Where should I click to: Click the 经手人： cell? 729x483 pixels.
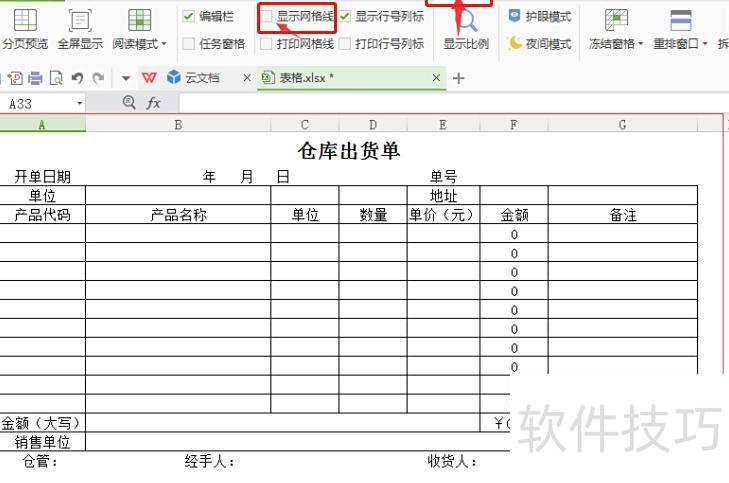tap(210, 461)
